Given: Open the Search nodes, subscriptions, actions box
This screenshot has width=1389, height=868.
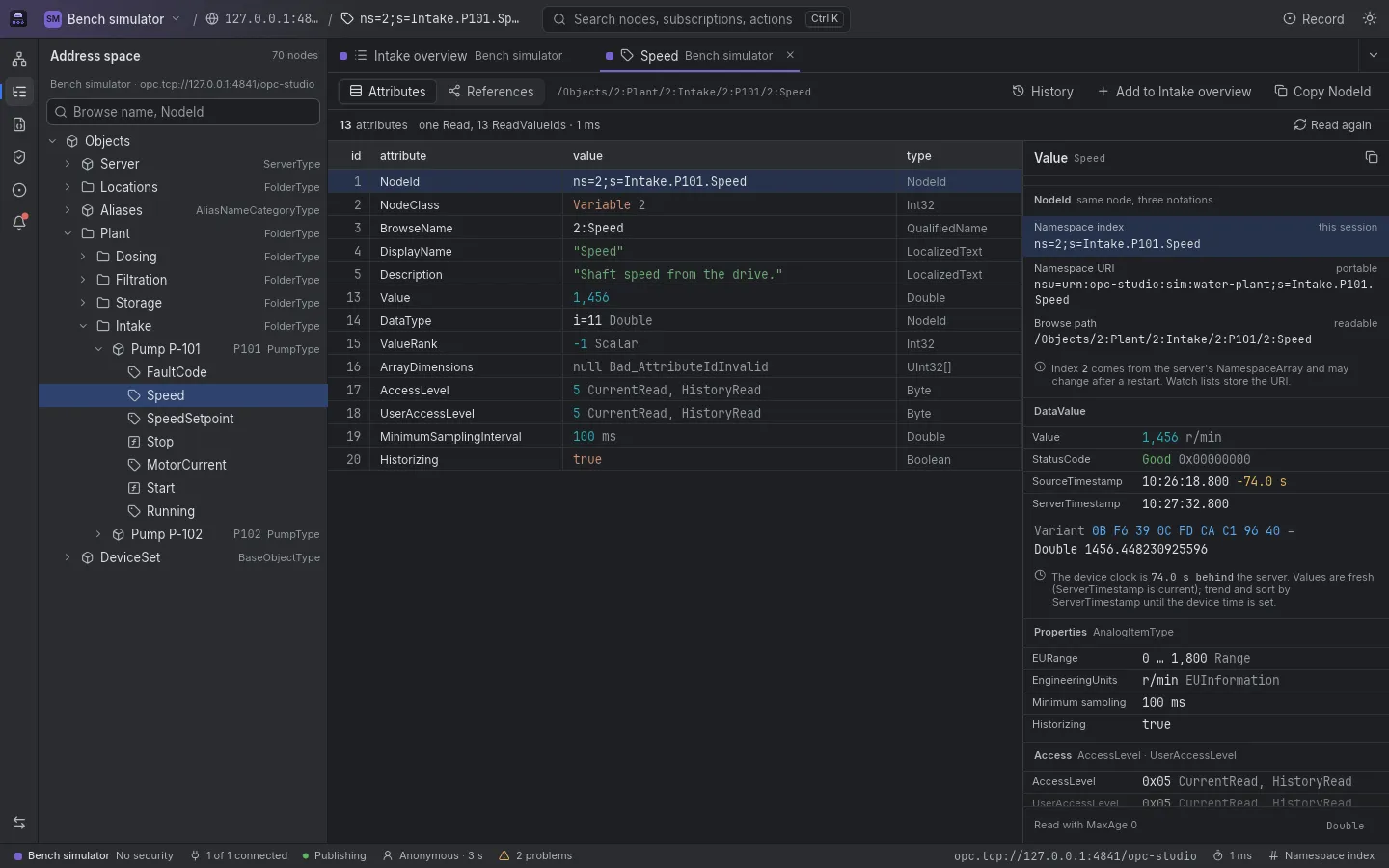Looking at the screenshot, I should 696,19.
